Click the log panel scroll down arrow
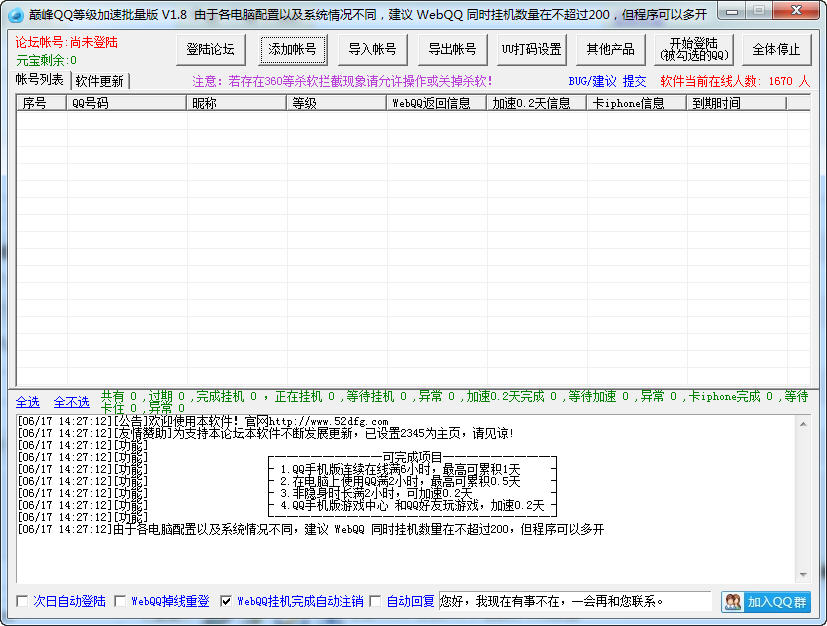 [803, 574]
